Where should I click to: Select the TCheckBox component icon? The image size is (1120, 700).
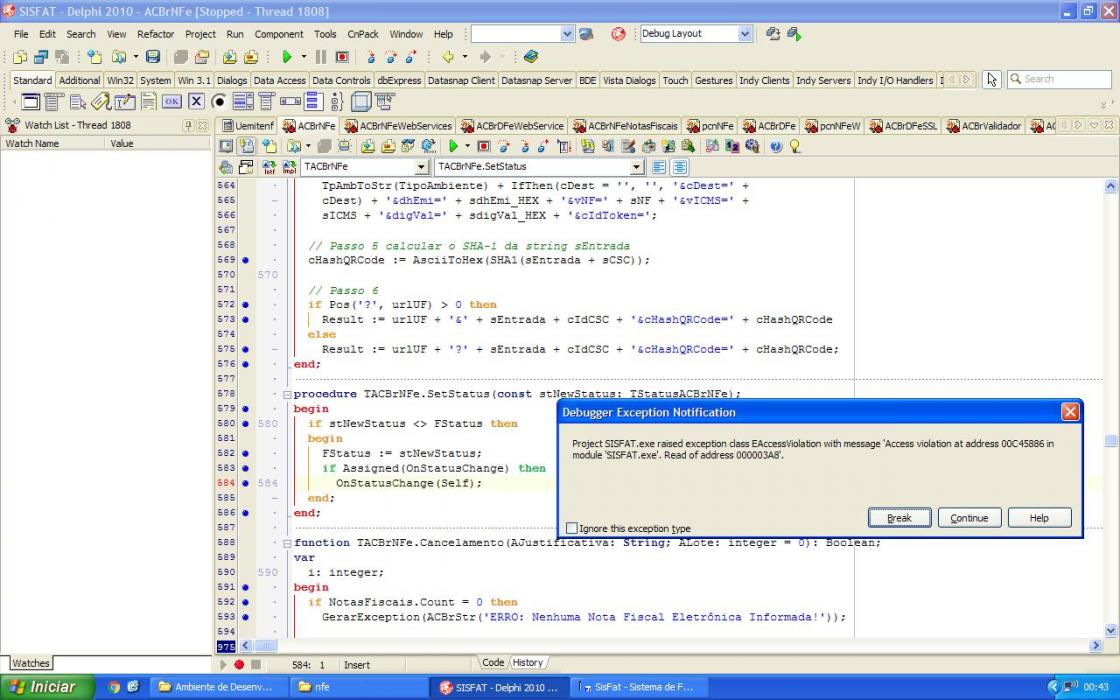pyautogui.click(x=196, y=101)
